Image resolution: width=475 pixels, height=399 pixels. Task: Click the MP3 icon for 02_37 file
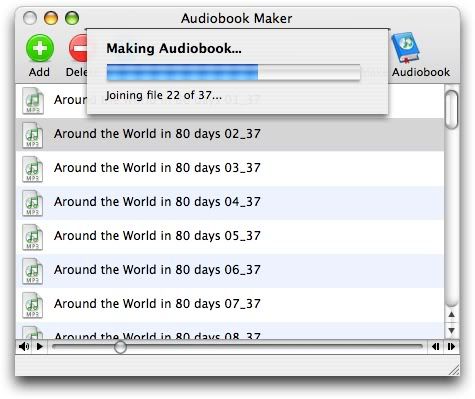pos(33,135)
